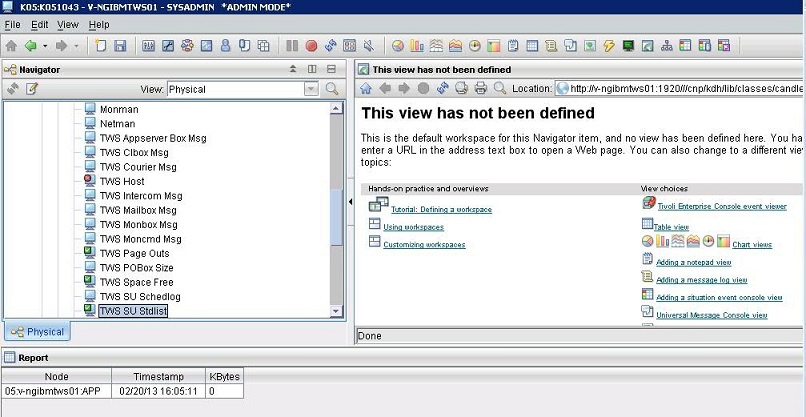Open Adding a notepad view link
The image size is (806, 417).
693,262
